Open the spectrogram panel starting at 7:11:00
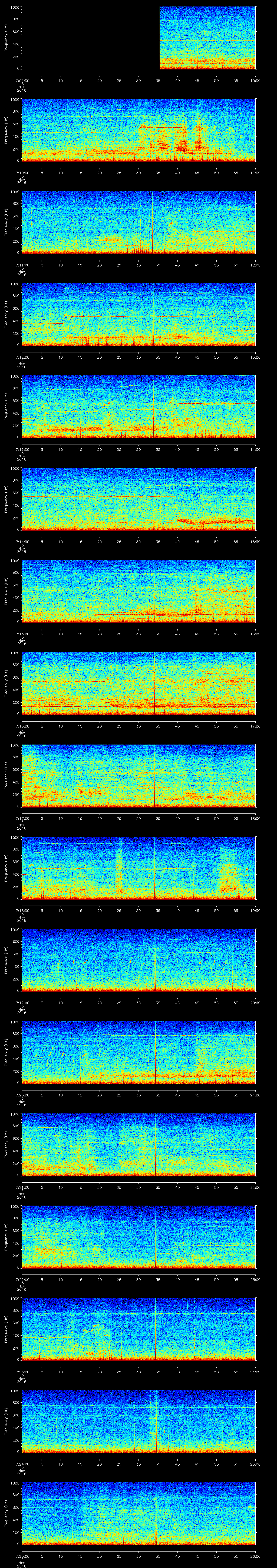Screen dimensions: 277x1568 (139, 222)
